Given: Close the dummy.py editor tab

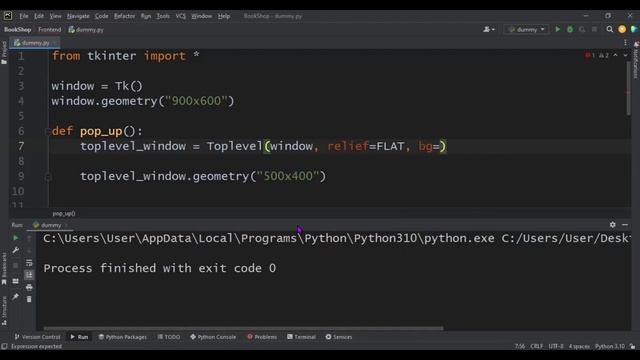Looking at the screenshot, I should coord(55,42).
